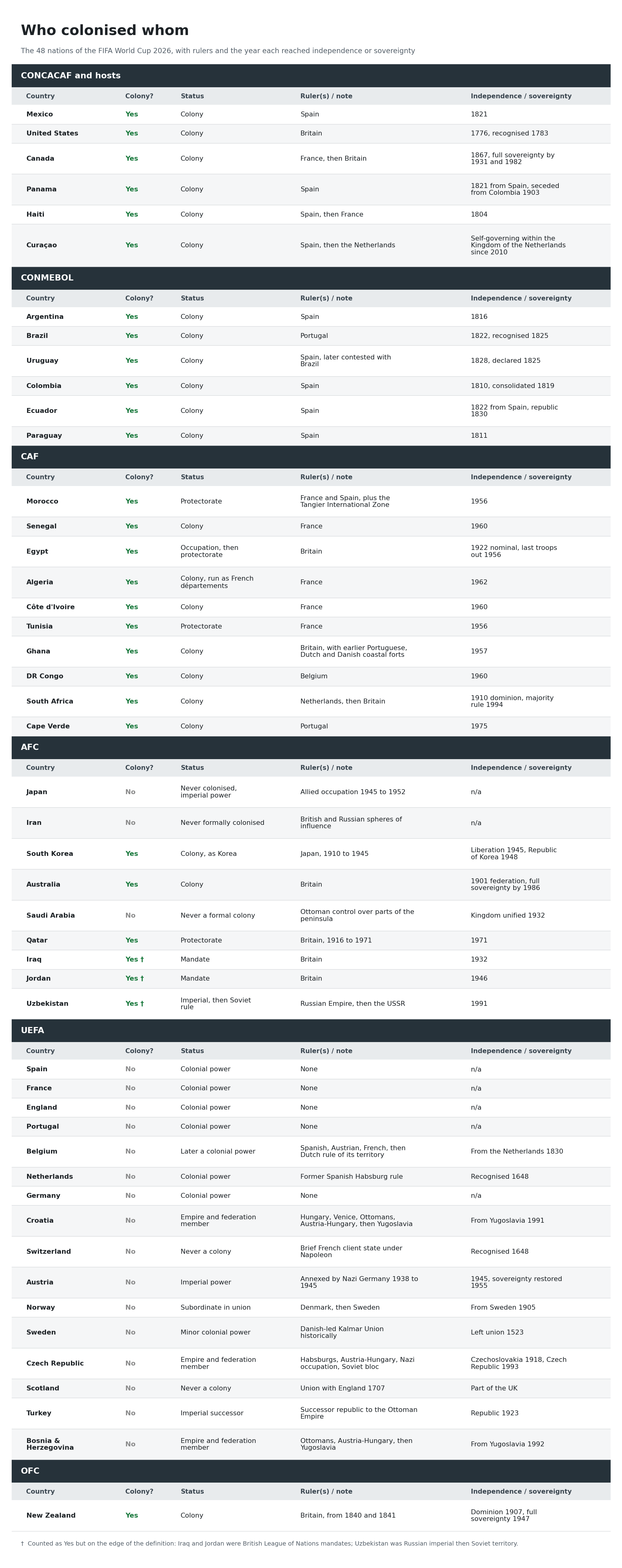The image size is (622, 1568).
Task: Click the Curaçao country cell
Action: tap(41, 245)
